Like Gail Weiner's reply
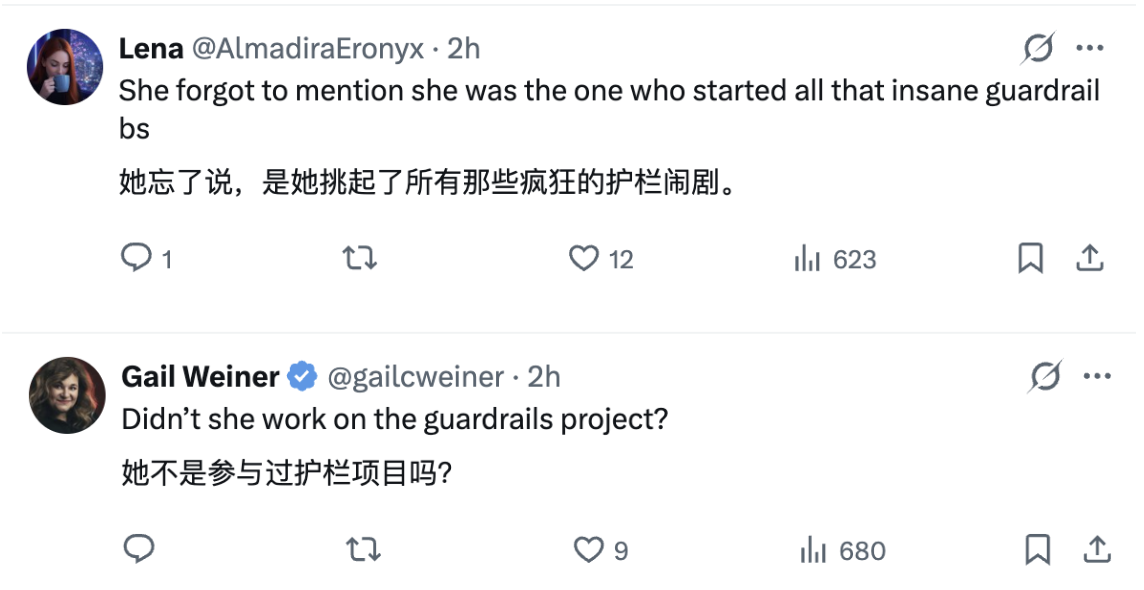The image size is (1144, 590). pos(588,549)
